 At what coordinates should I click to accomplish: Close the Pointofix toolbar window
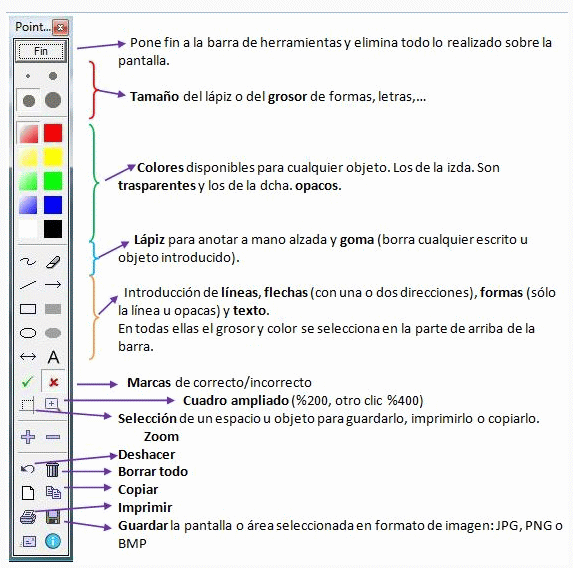(60, 27)
